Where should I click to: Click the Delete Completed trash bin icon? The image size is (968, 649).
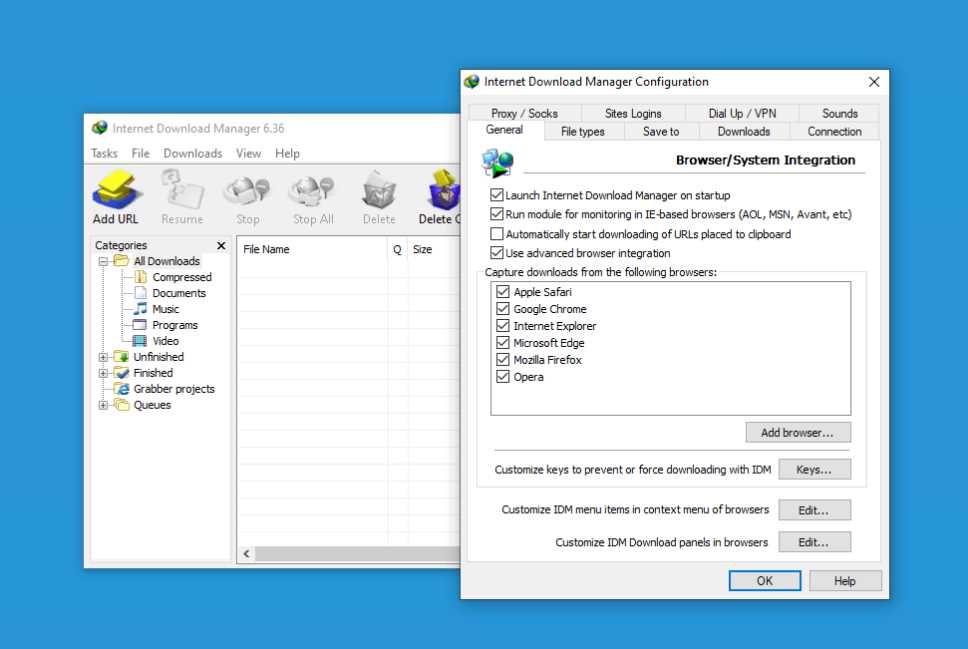(444, 190)
